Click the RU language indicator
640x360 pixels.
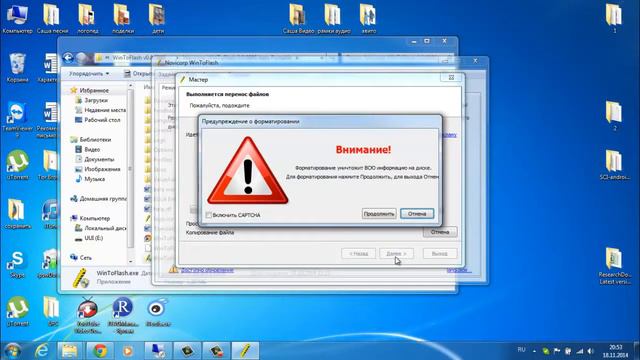tap(521, 350)
